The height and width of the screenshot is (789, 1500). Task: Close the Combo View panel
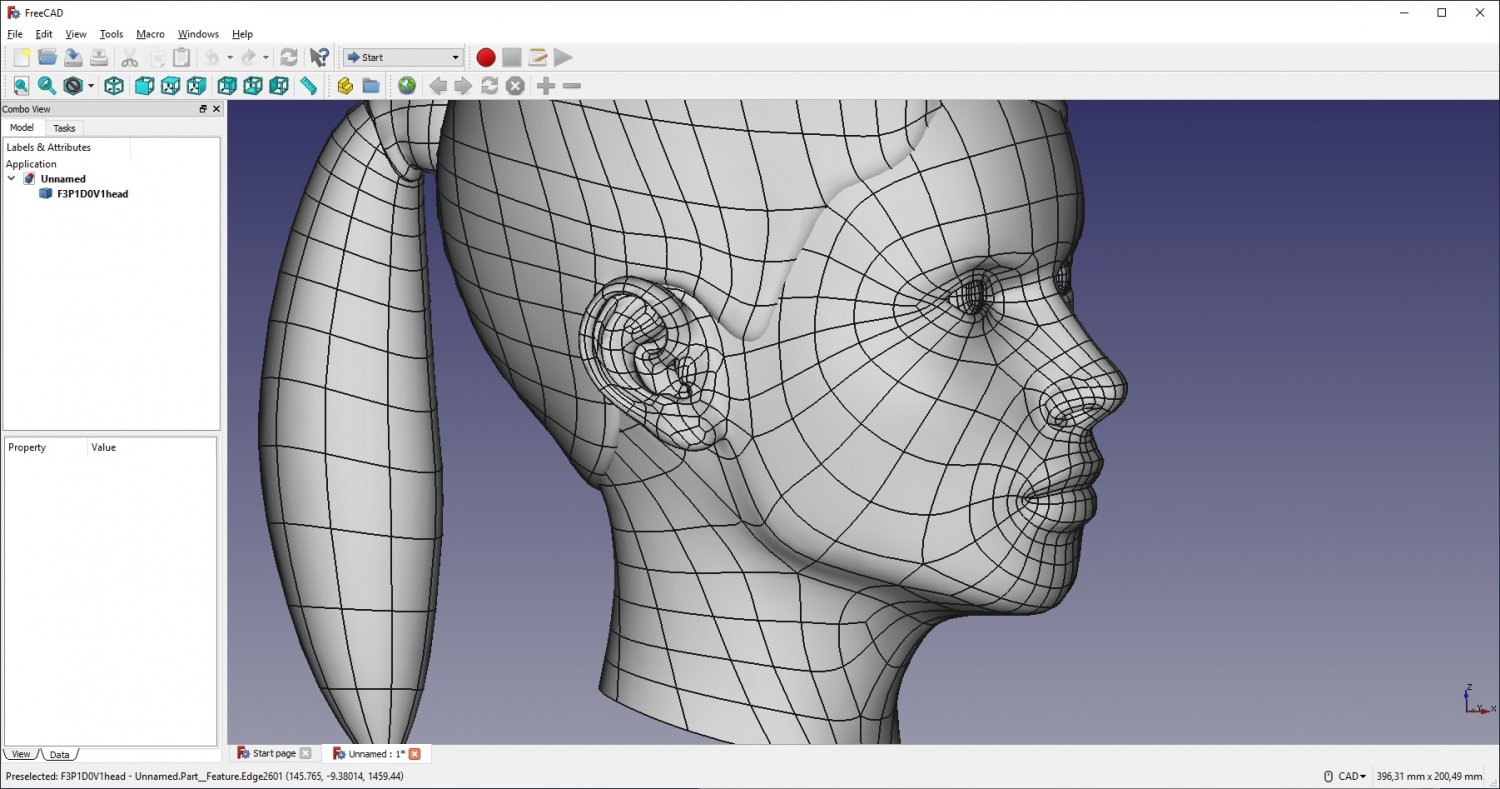[216, 109]
